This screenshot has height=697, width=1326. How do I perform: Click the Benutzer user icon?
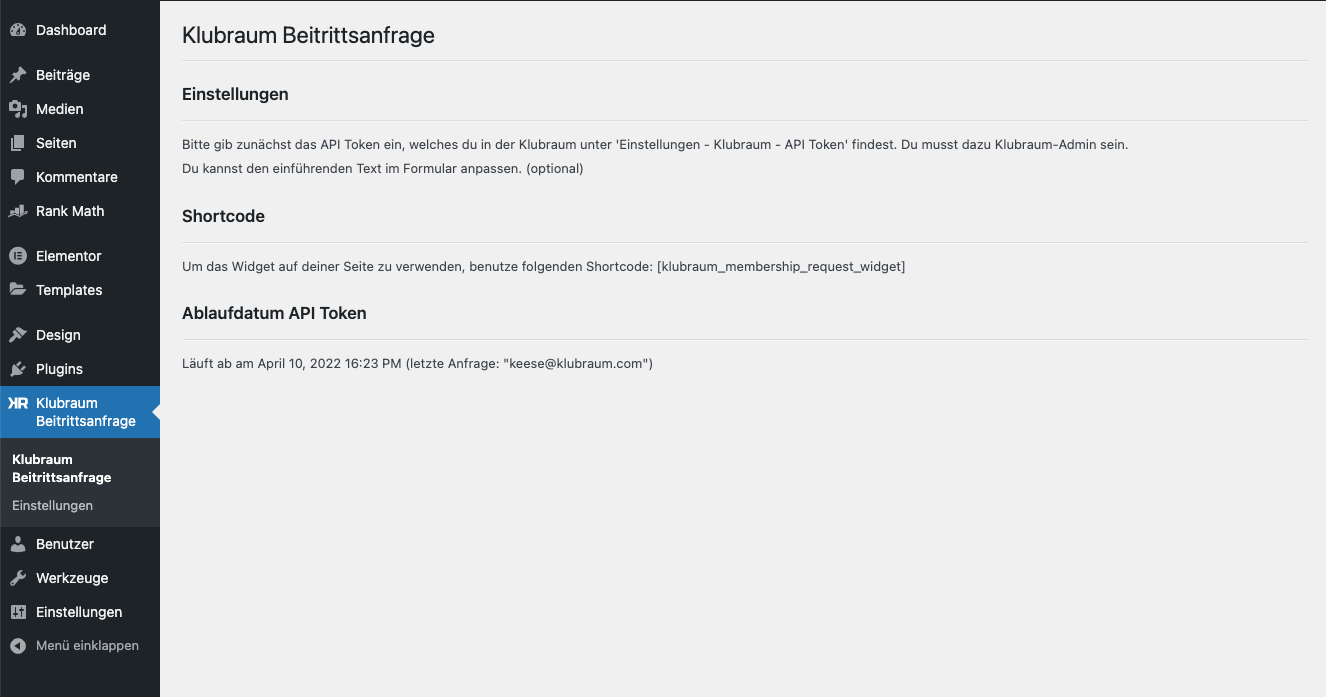point(18,544)
